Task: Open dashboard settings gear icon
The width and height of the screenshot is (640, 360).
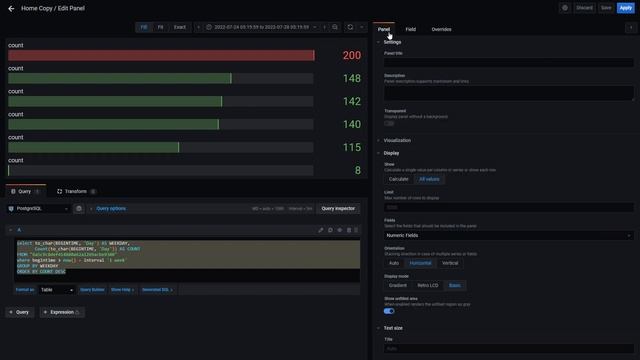Action: 565,8
